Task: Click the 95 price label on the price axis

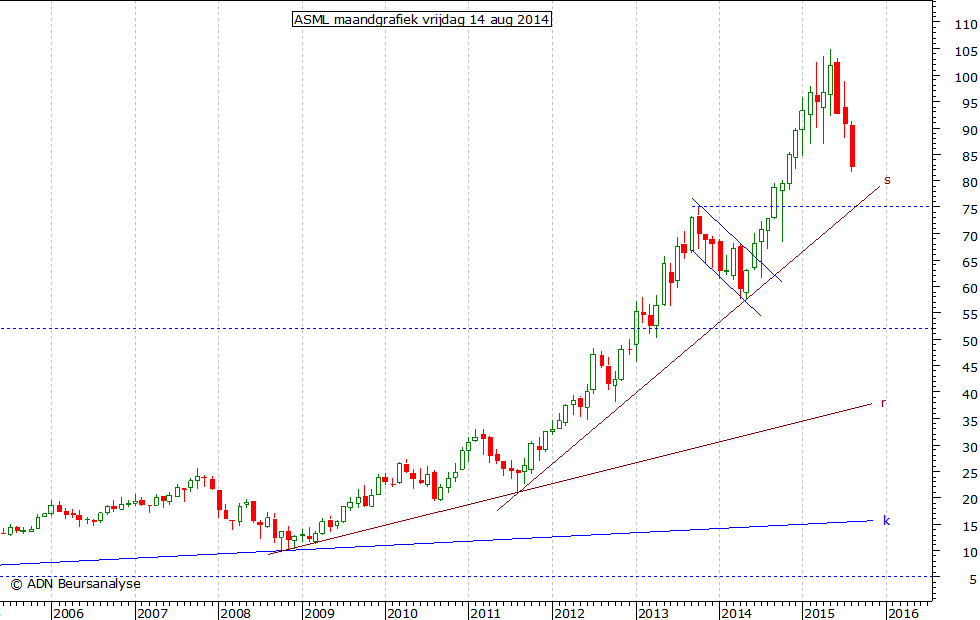Action: (x=970, y=104)
